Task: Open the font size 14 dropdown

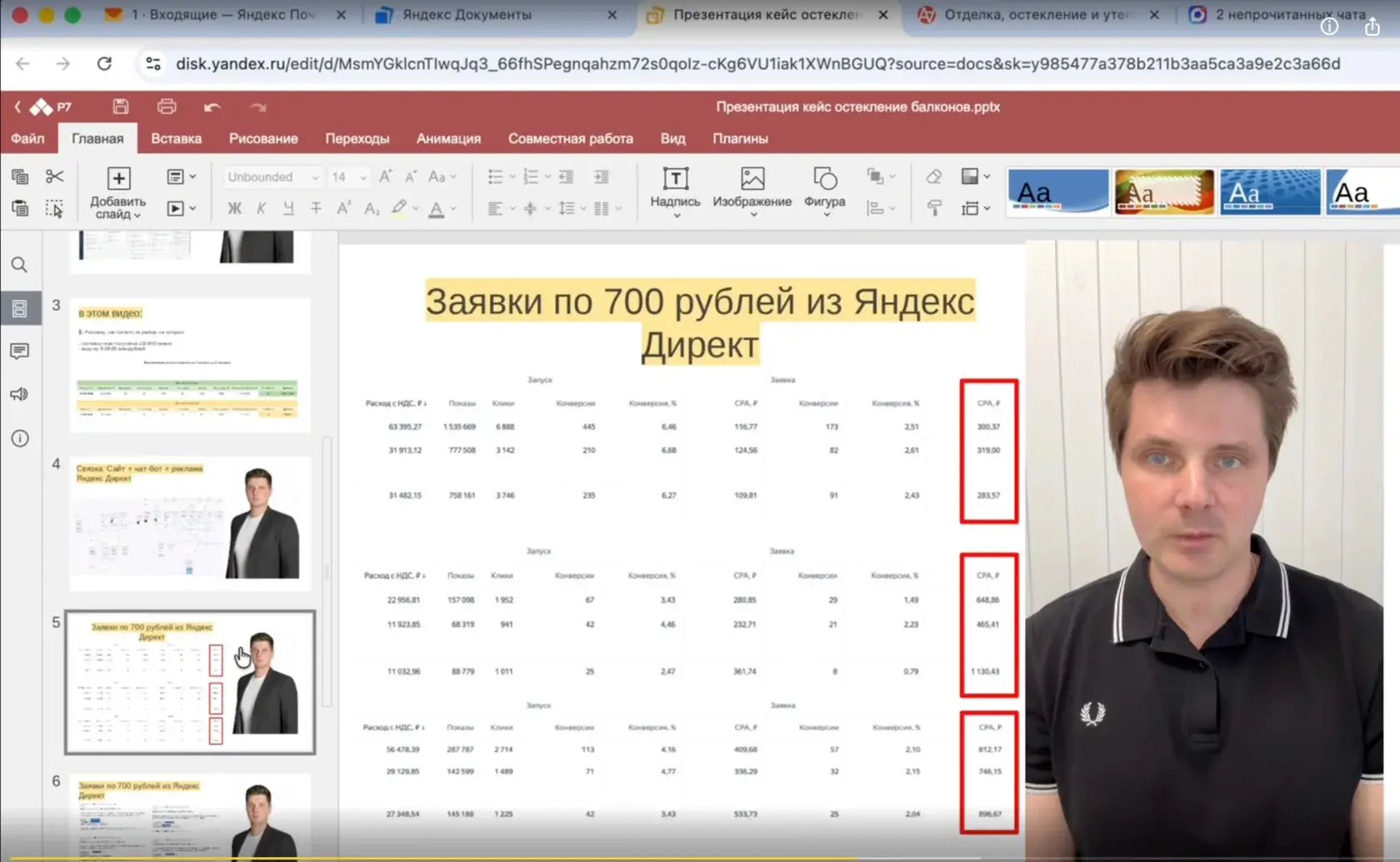Action: (x=362, y=177)
